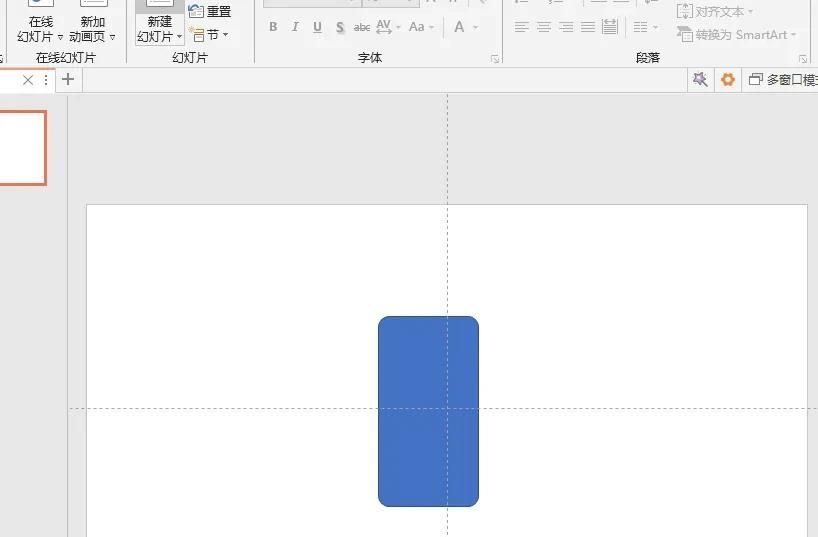Screen dimensions: 818x537
Task: Right-align paragraph text
Action: tap(566, 27)
